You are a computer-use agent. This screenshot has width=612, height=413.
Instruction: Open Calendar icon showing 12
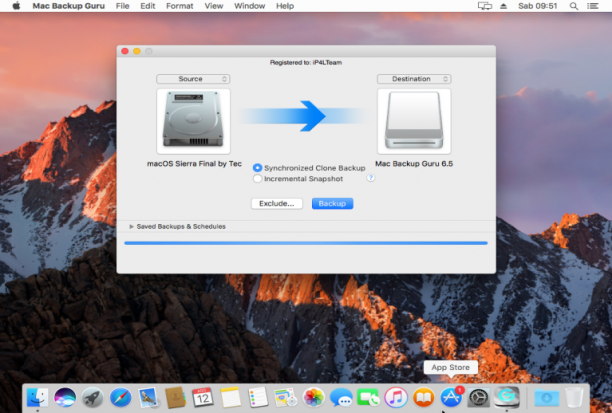(x=203, y=397)
